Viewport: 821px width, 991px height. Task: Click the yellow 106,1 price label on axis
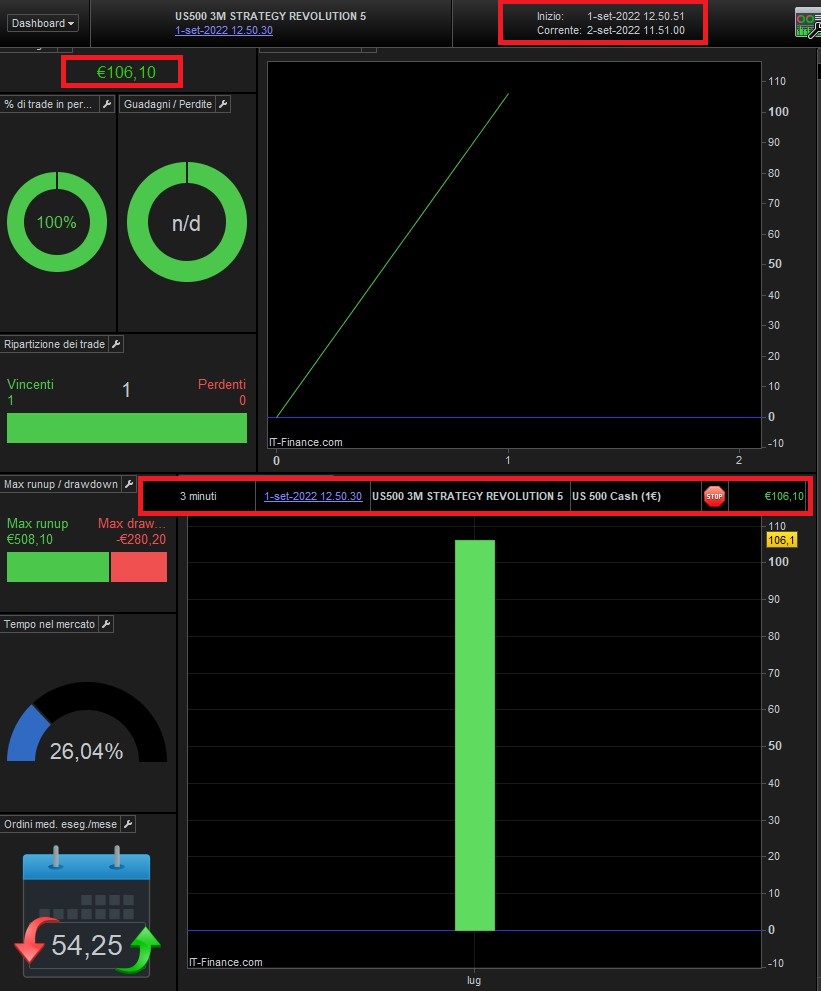coord(781,540)
